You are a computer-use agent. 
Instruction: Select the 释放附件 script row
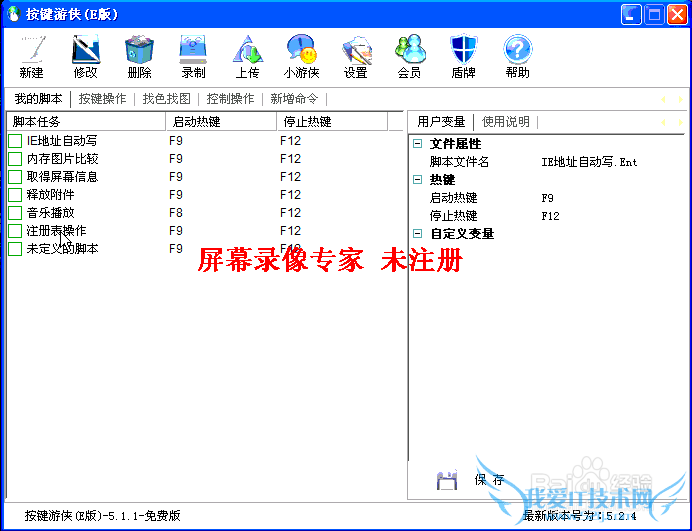coord(205,195)
